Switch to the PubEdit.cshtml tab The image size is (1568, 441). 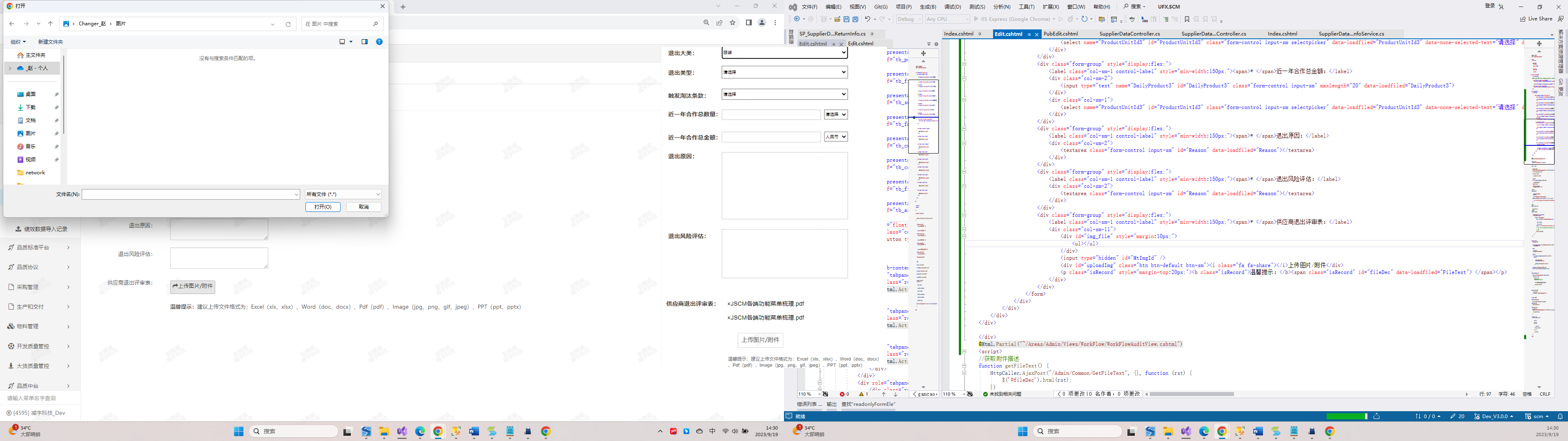click(x=1060, y=34)
